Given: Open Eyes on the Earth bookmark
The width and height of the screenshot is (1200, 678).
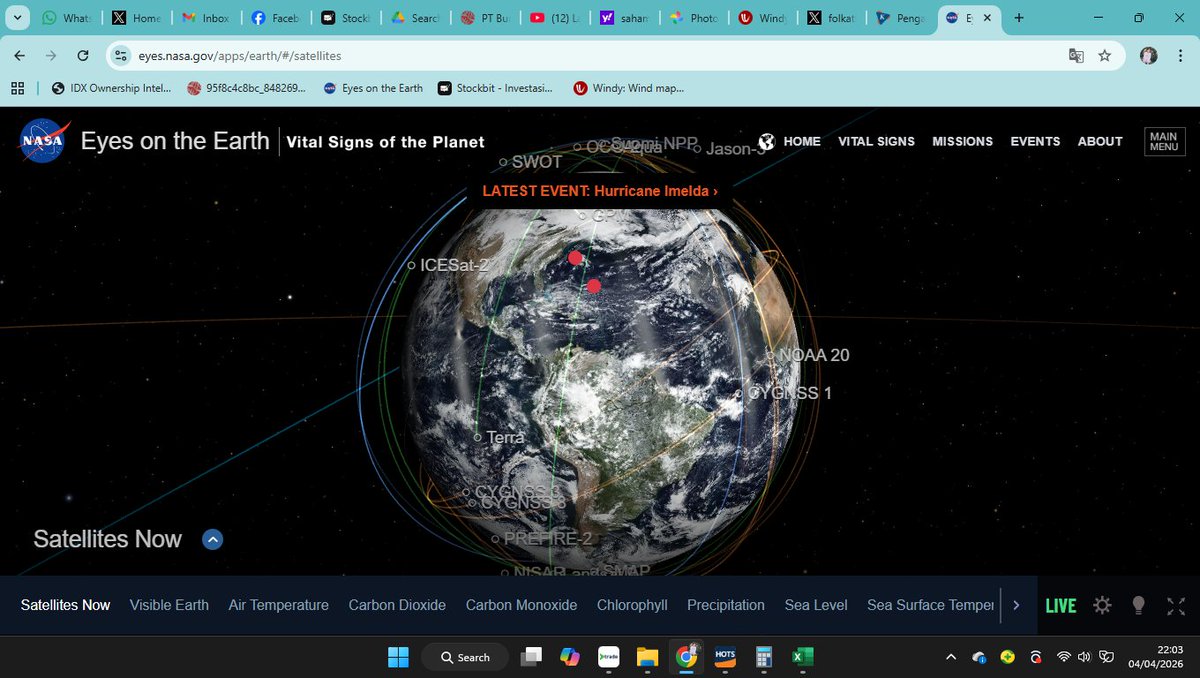Looking at the screenshot, I should (x=373, y=88).
